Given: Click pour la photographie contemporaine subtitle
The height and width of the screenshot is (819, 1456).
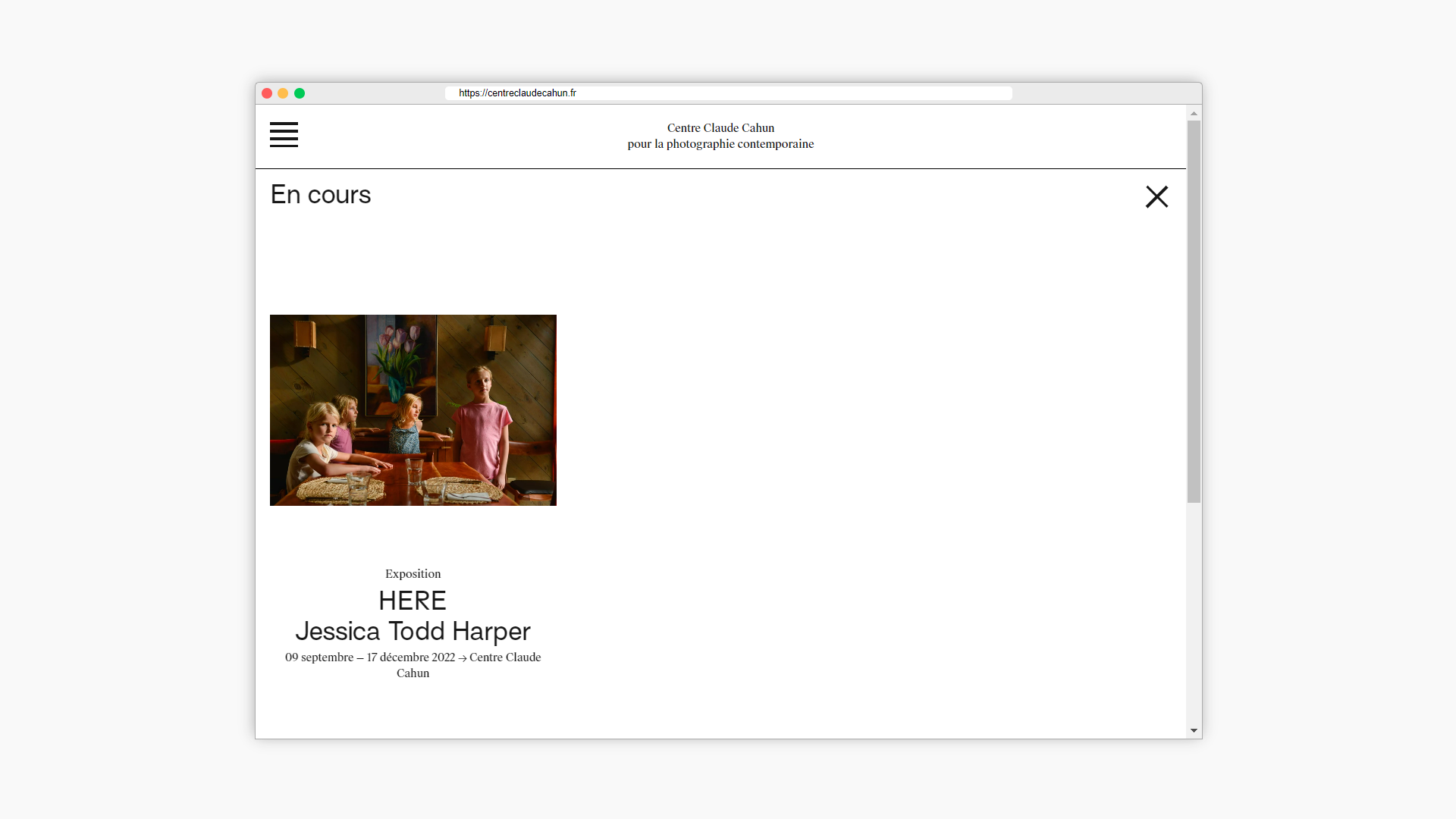Looking at the screenshot, I should click(x=720, y=144).
